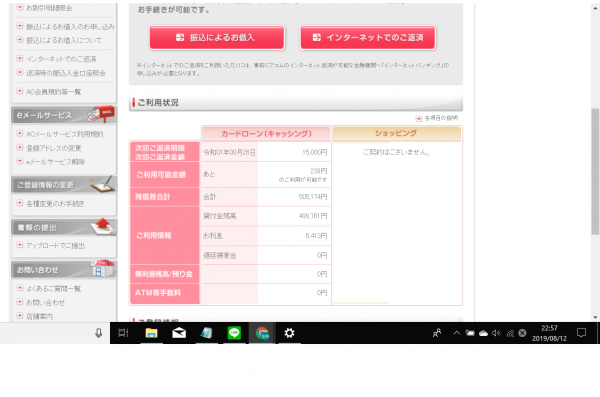The height and width of the screenshot is (397, 600).
Task: Click the ご契約はございません text
Action: click(x=396, y=152)
